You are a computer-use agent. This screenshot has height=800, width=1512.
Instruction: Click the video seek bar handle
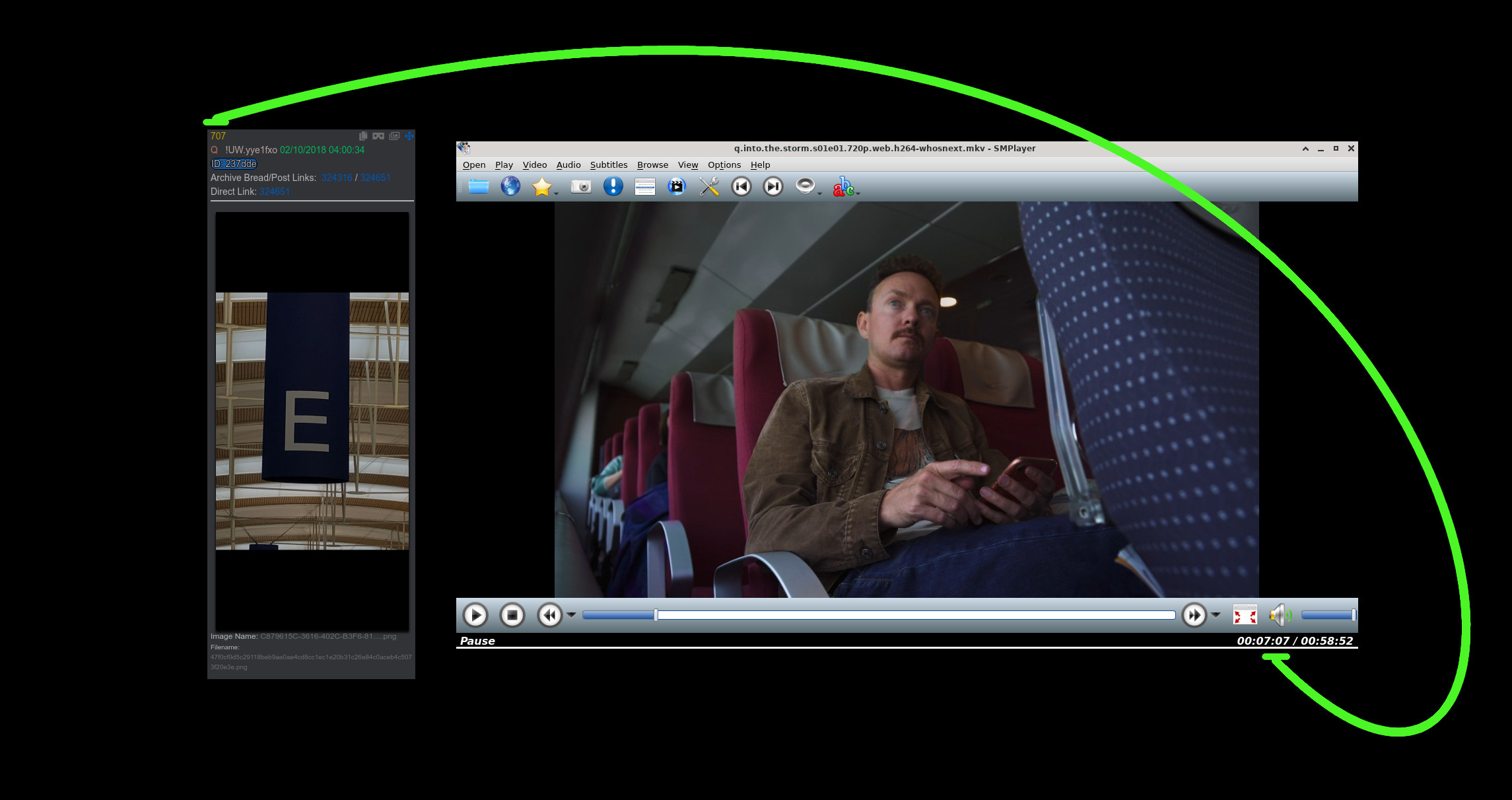[x=656, y=615]
